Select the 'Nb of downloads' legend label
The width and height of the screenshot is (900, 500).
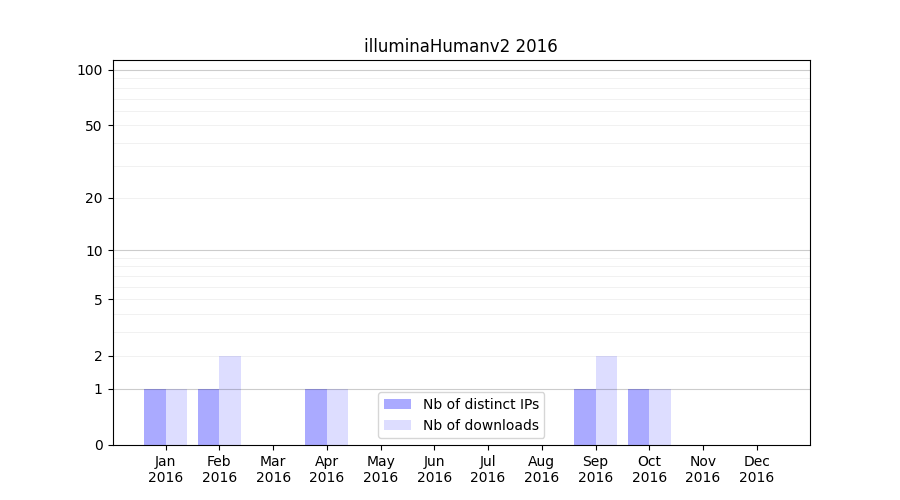point(480,425)
